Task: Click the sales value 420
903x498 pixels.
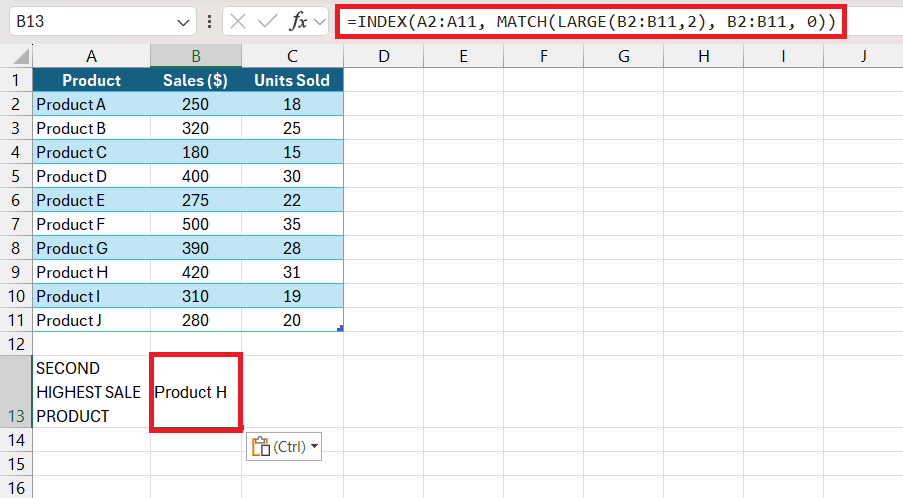Action: pyautogui.click(x=196, y=272)
